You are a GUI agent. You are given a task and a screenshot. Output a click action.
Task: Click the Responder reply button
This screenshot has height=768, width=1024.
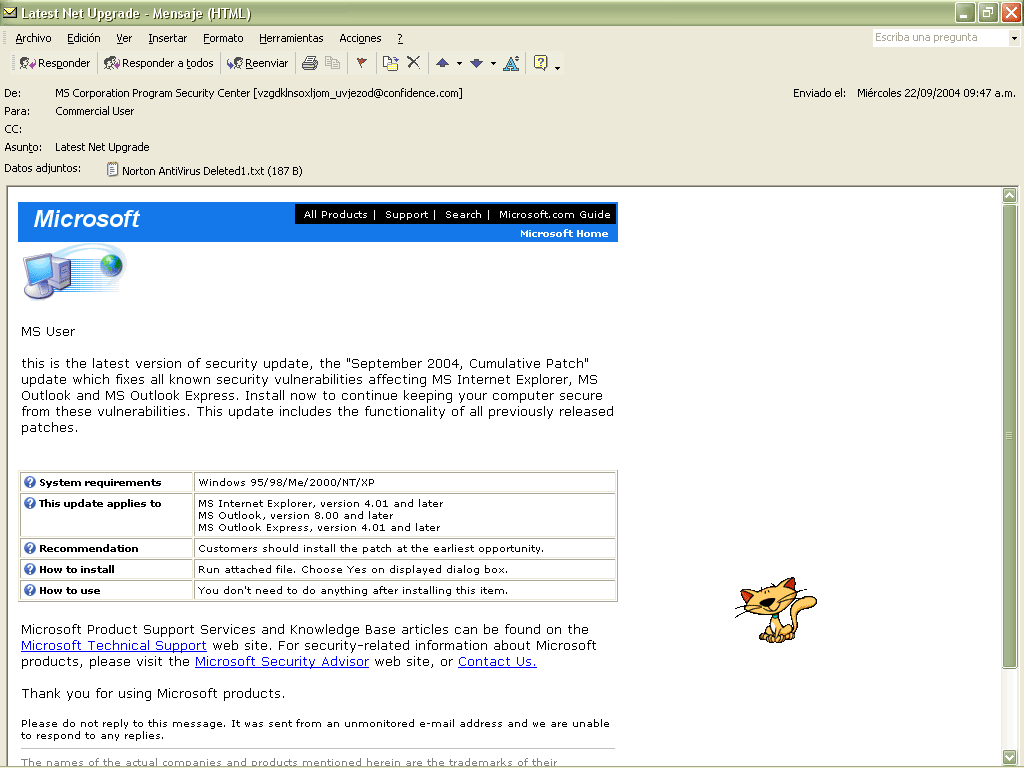coord(55,63)
